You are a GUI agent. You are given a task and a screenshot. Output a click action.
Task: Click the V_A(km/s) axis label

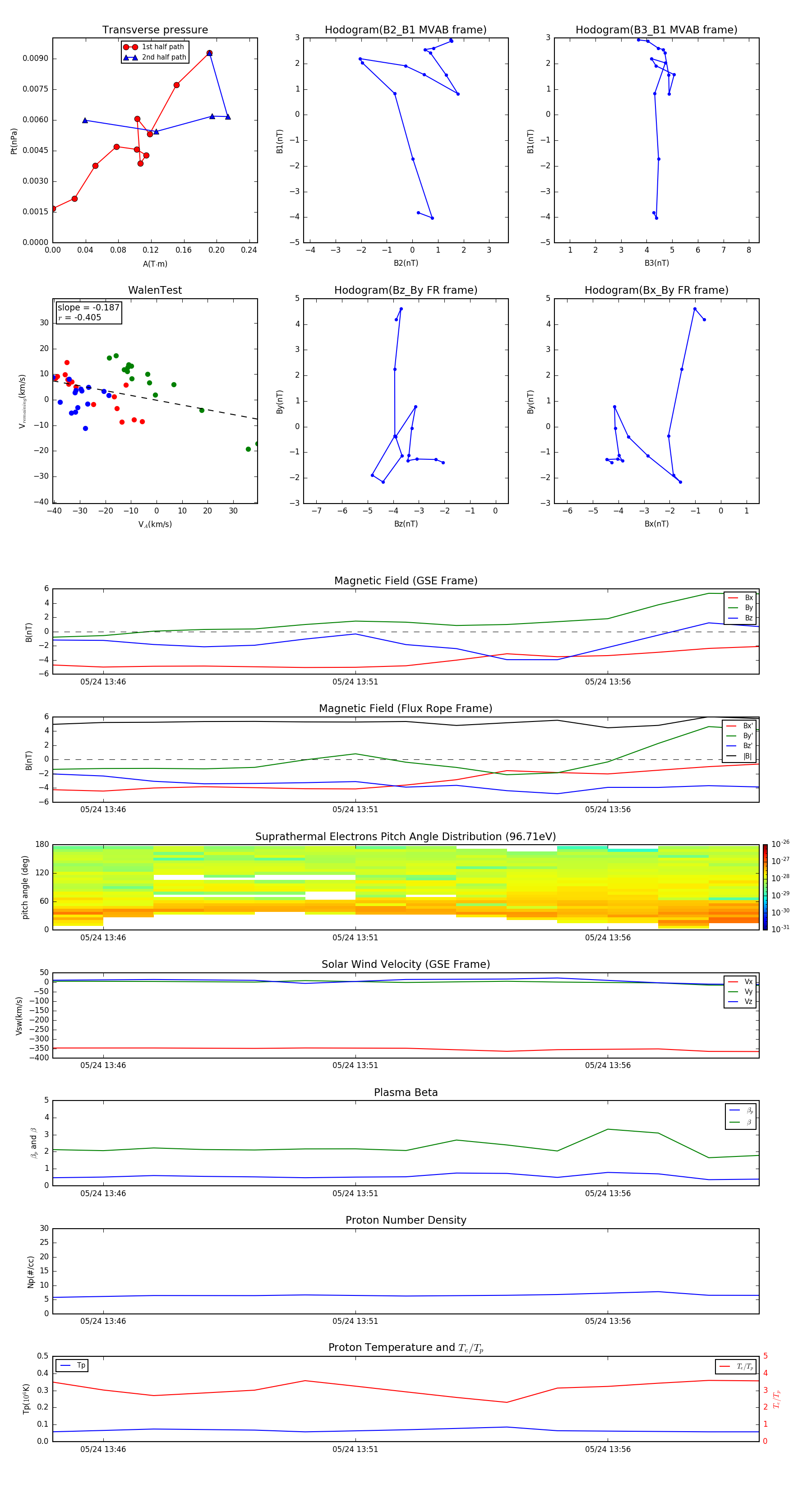(155, 525)
